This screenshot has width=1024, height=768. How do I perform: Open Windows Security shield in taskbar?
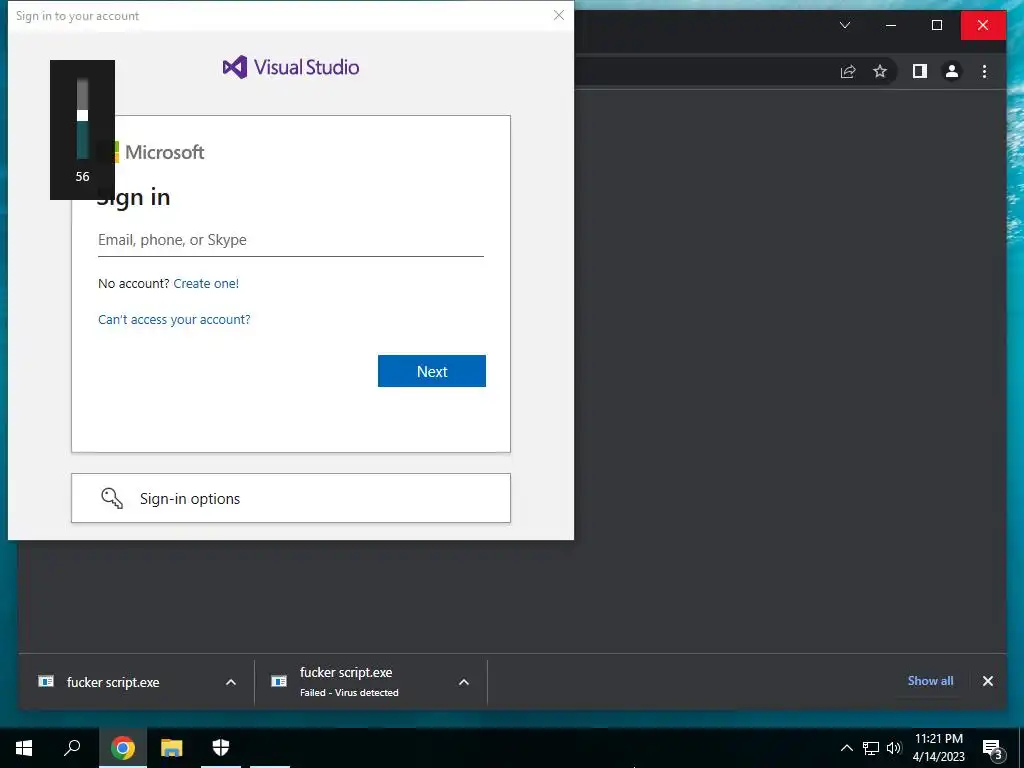click(221, 748)
